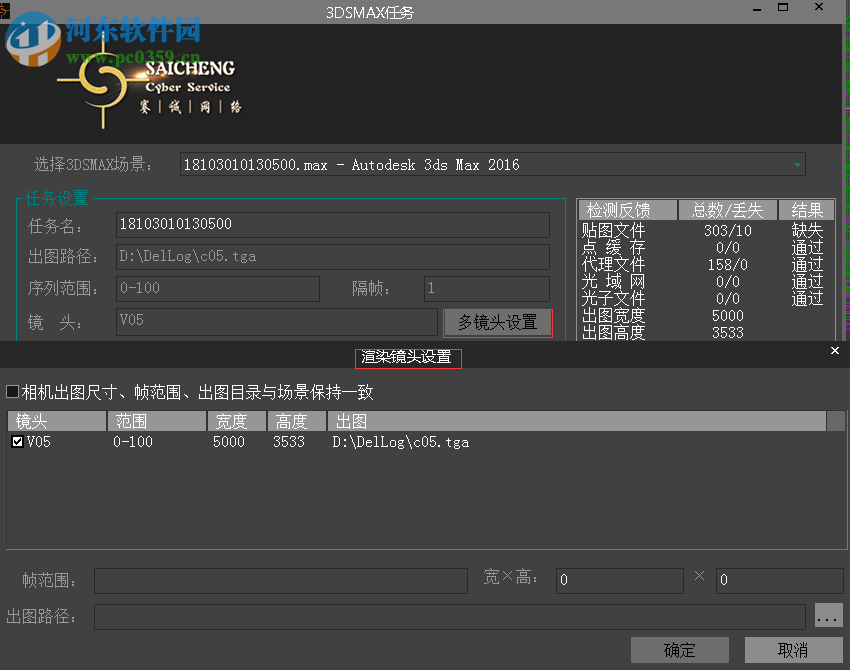Click the 宽度 column header
The image size is (850, 670).
click(237, 421)
